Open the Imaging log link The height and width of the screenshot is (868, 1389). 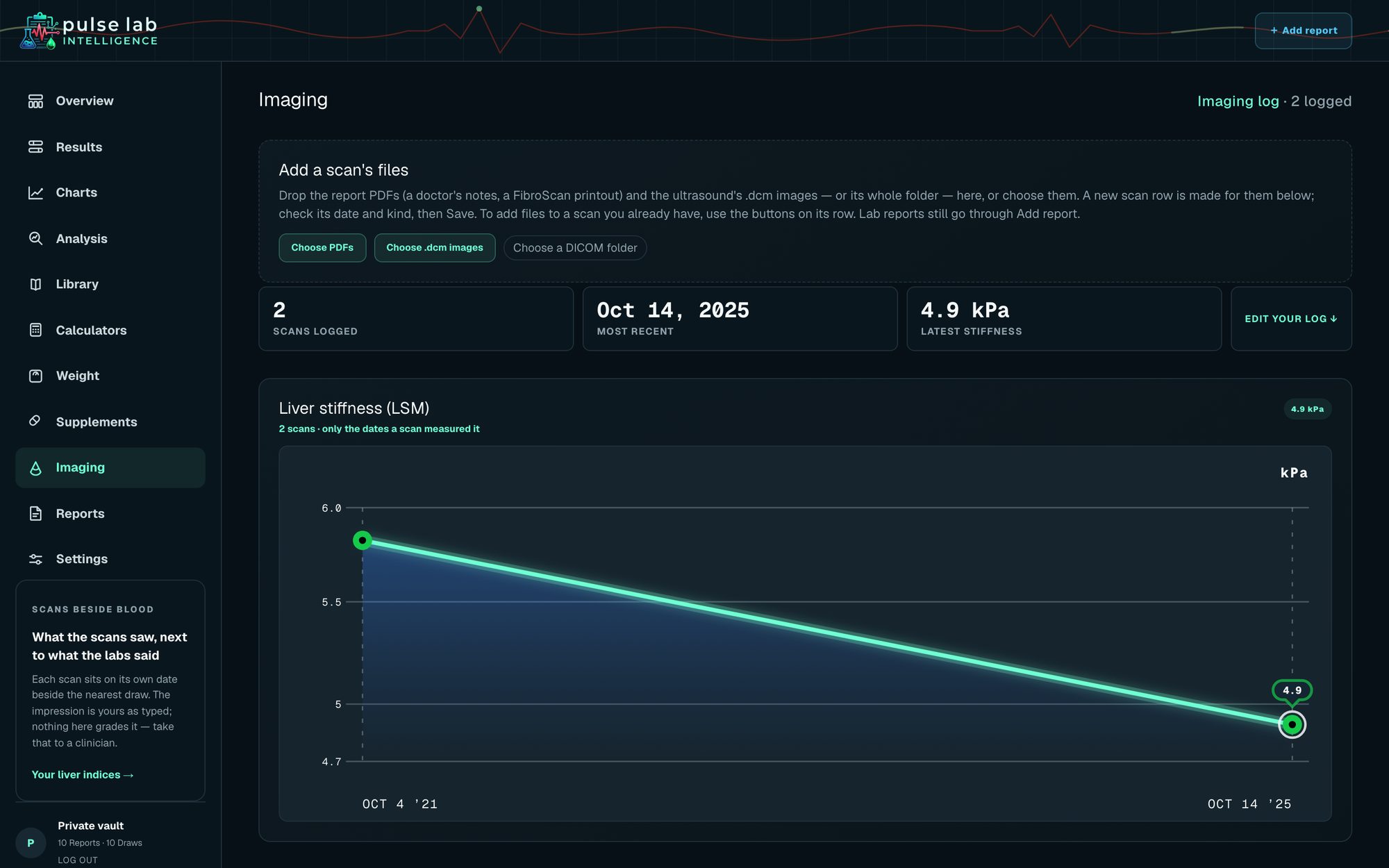pyautogui.click(x=1238, y=101)
